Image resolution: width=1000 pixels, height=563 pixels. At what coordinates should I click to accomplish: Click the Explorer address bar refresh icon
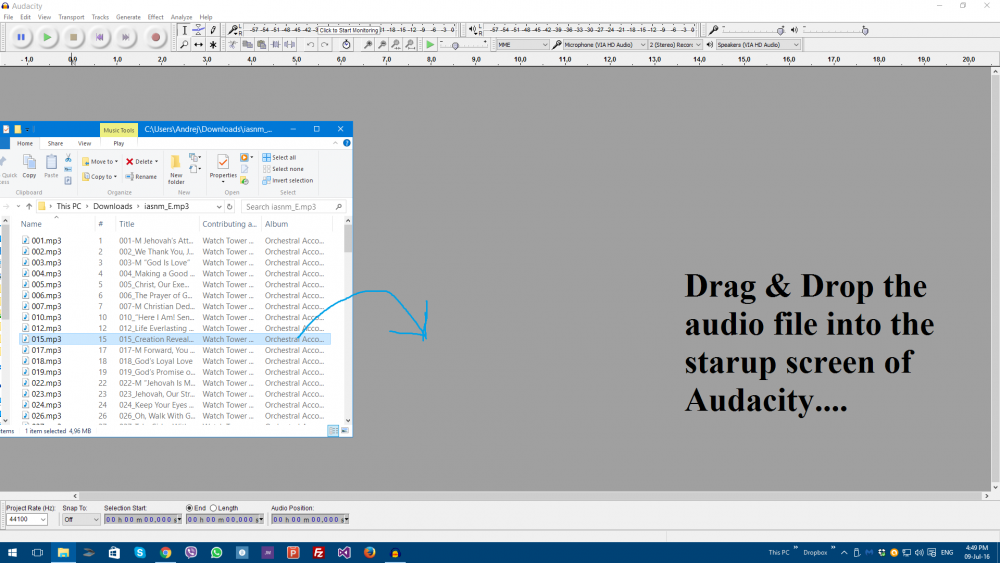coord(230,207)
